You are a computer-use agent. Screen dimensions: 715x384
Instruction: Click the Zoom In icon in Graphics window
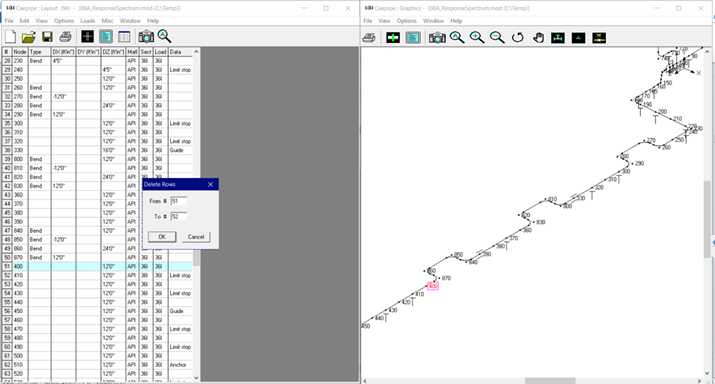tap(477, 37)
